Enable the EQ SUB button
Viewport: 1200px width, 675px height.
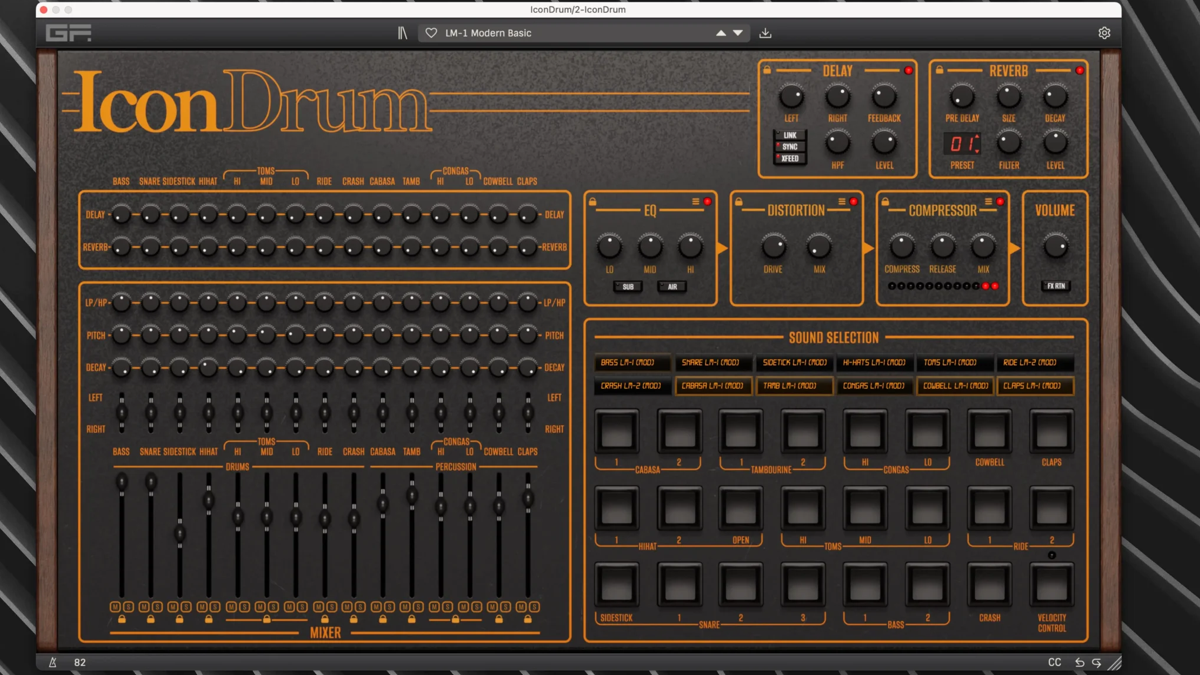(x=628, y=287)
